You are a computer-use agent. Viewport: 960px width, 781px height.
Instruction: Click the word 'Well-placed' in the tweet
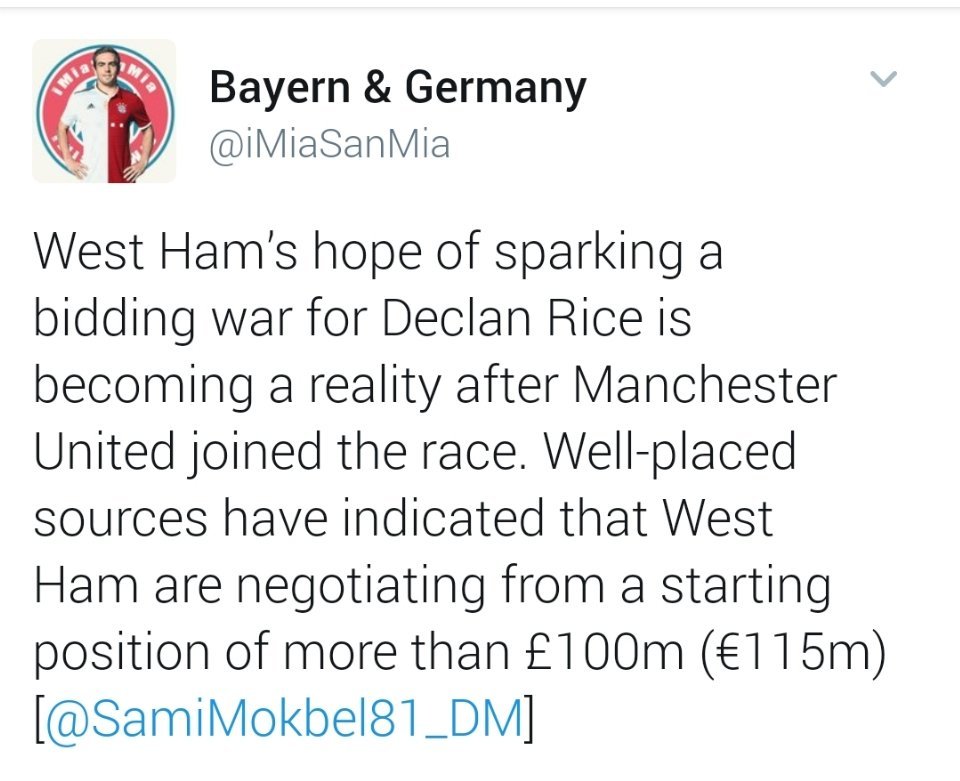click(x=669, y=454)
